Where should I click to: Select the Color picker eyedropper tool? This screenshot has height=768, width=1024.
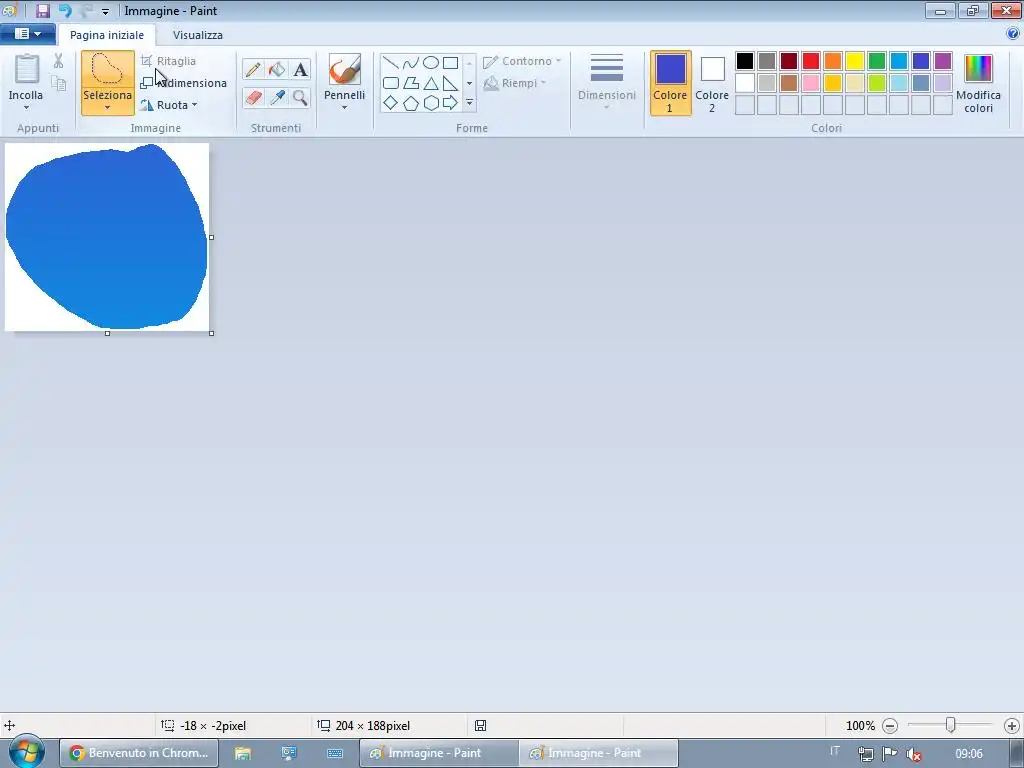click(x=277, y=98)
